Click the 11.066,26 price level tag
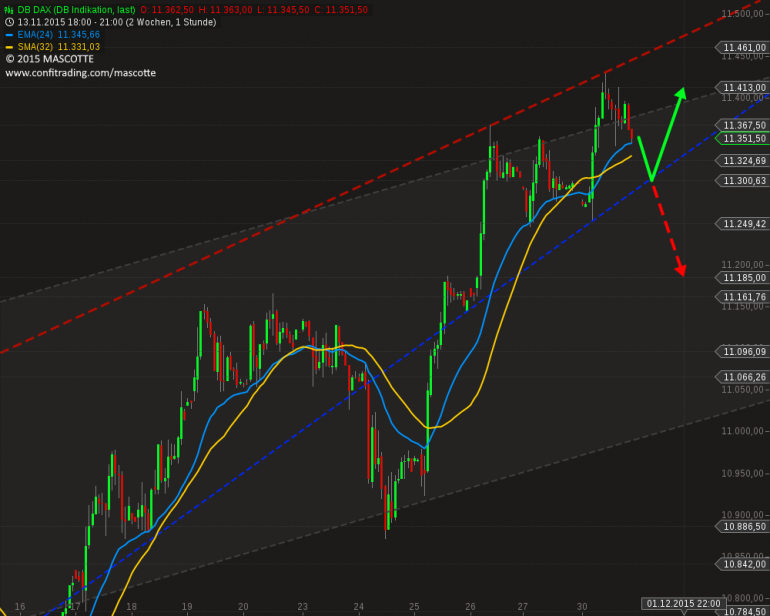The height and width of the screenshot is (616, 770). (x=742, y=377)
